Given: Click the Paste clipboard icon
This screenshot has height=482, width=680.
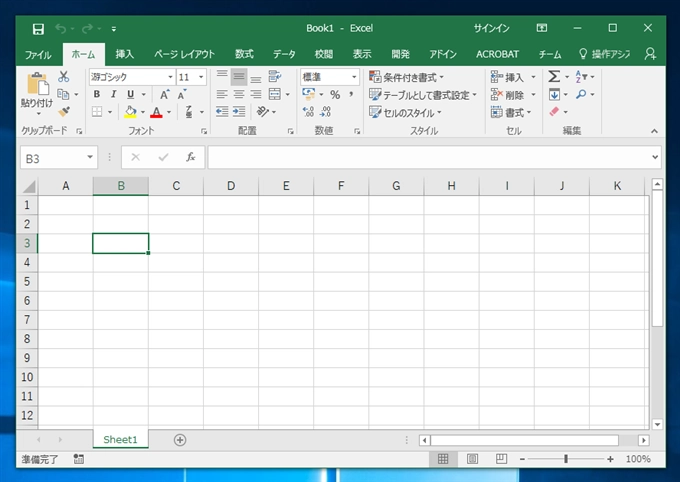Looking at the screenshot, I should click(37, 84).
